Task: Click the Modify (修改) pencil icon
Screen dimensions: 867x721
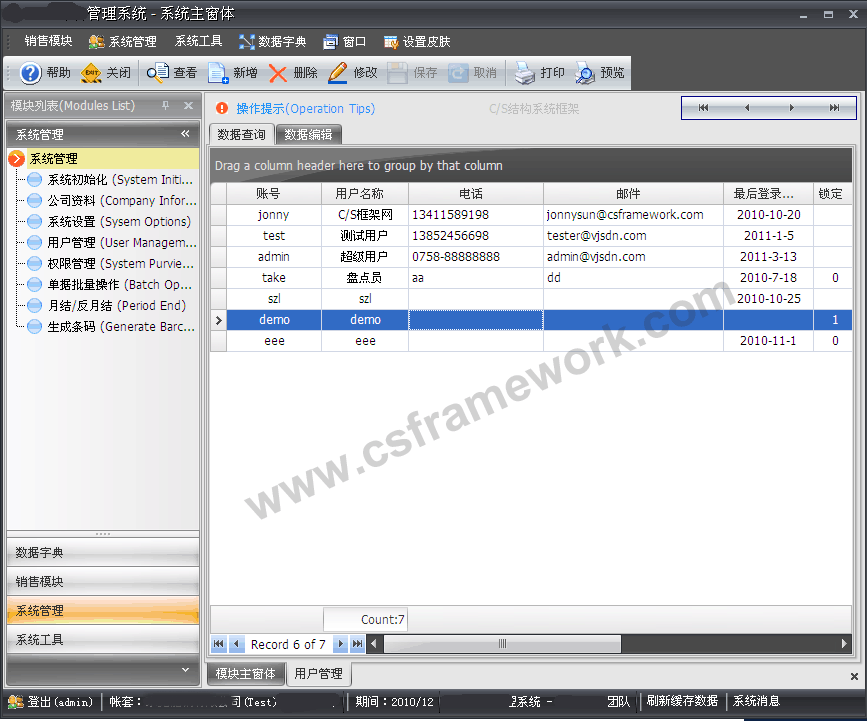Action: pyautogui.click(x=338, y=73)
